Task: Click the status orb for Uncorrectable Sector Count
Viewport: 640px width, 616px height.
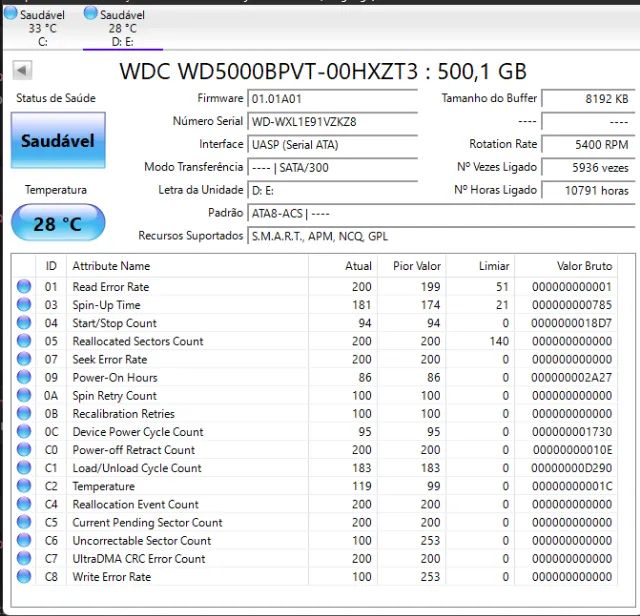Action: (x=24, y=540)
